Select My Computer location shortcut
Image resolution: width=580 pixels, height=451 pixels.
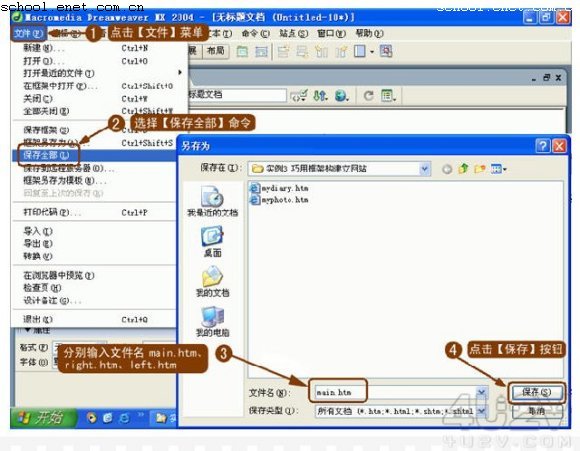(212, 322)
